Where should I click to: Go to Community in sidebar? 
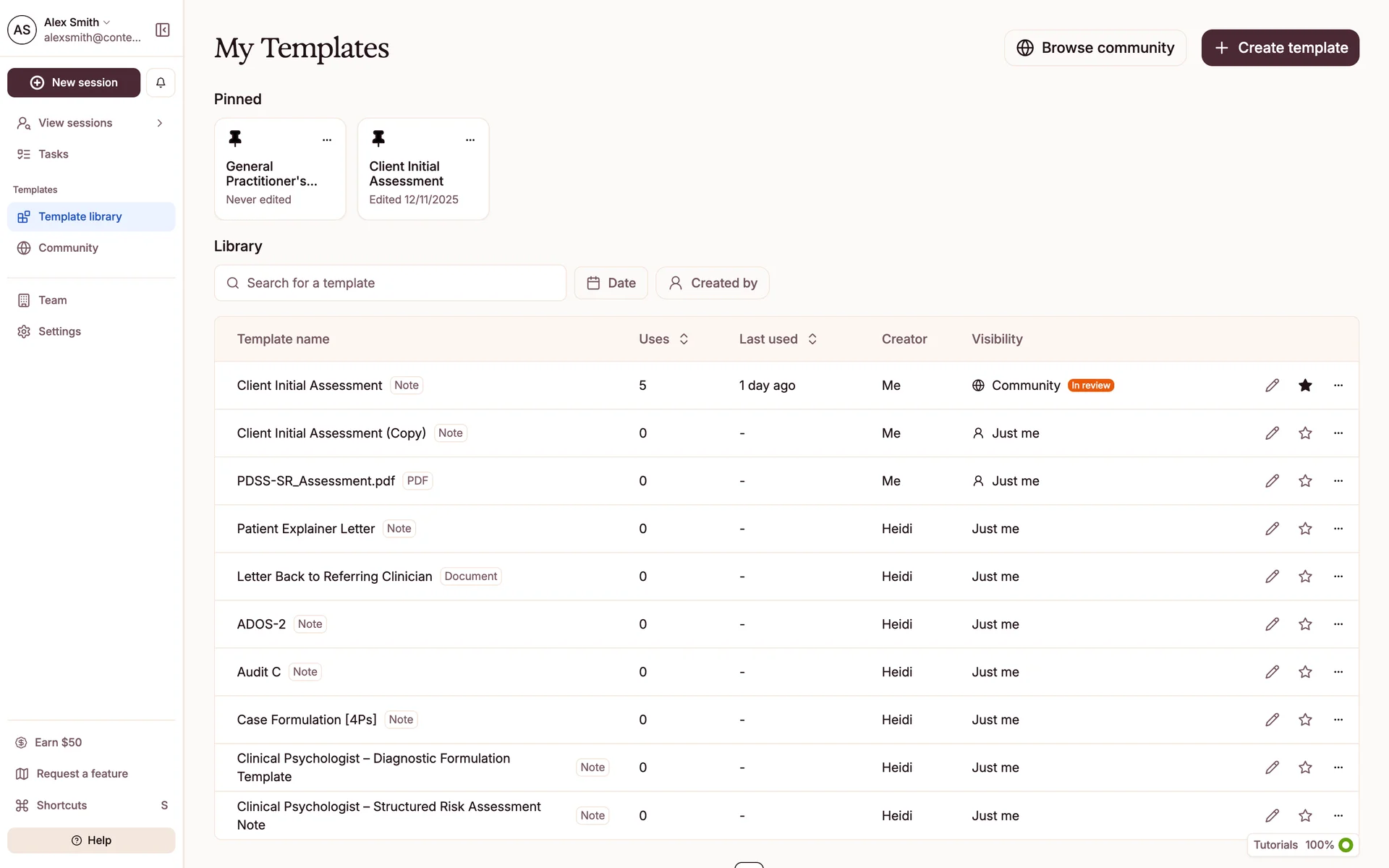pyautogui.click(x=68, y=248)
